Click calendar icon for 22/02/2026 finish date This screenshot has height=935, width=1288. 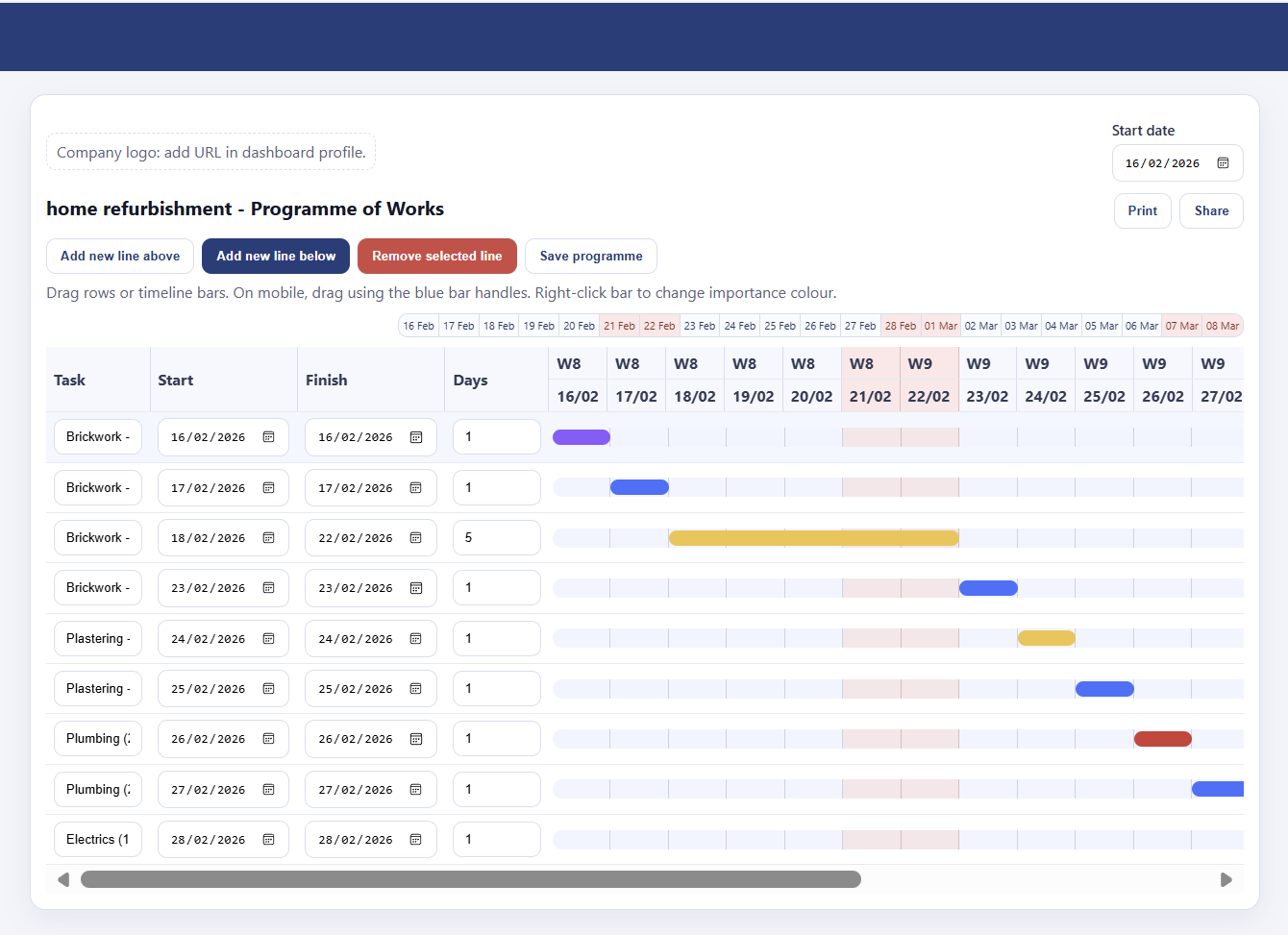pyautogui.click(x=416, y=538)
